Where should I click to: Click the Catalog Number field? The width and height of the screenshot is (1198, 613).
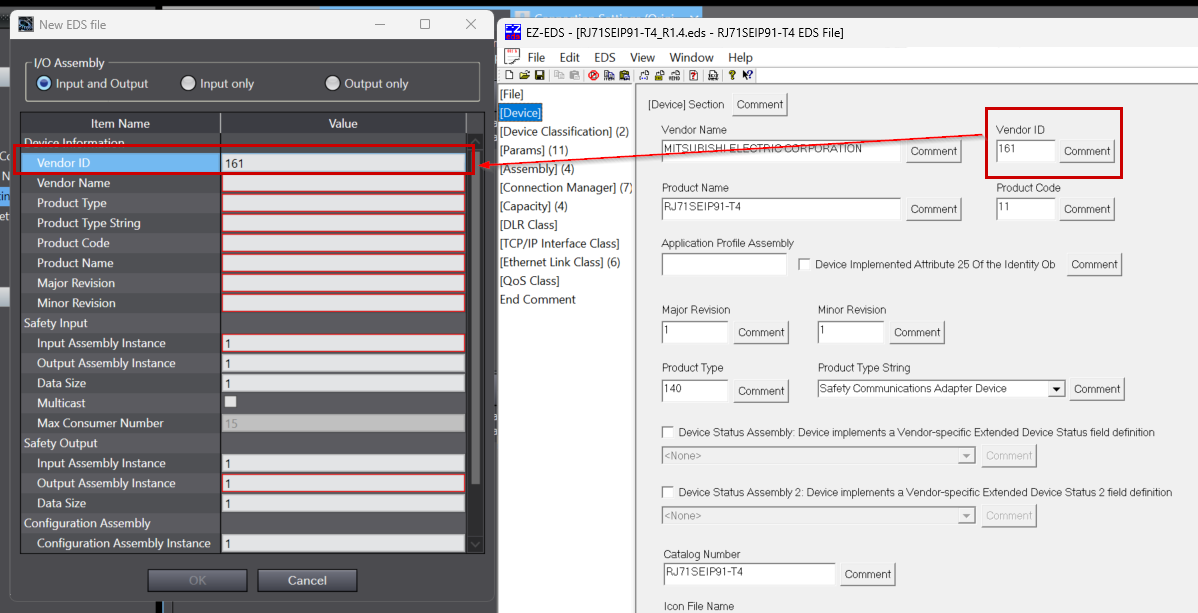tap(748, 574)
